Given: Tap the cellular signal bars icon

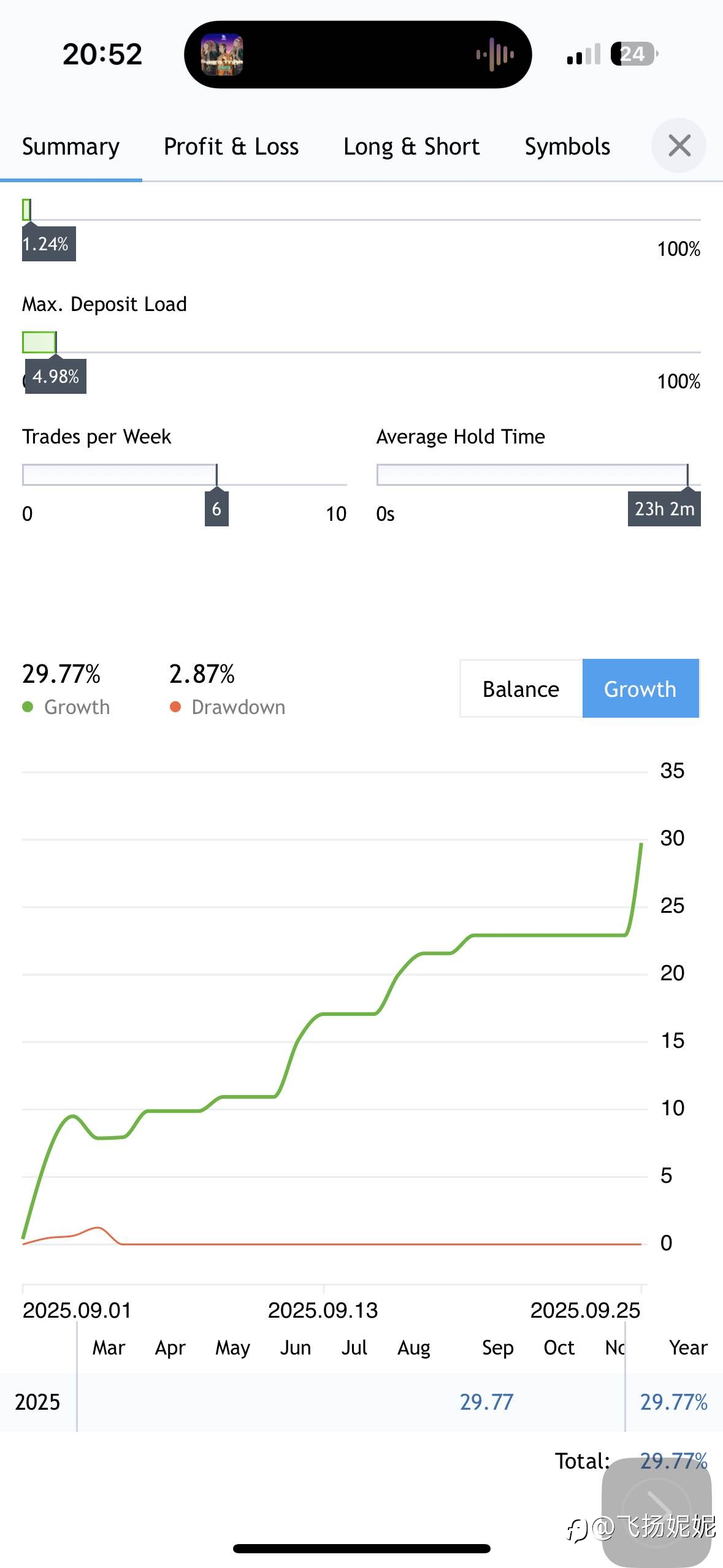Looking at the screenshot, I should (583, 55).
